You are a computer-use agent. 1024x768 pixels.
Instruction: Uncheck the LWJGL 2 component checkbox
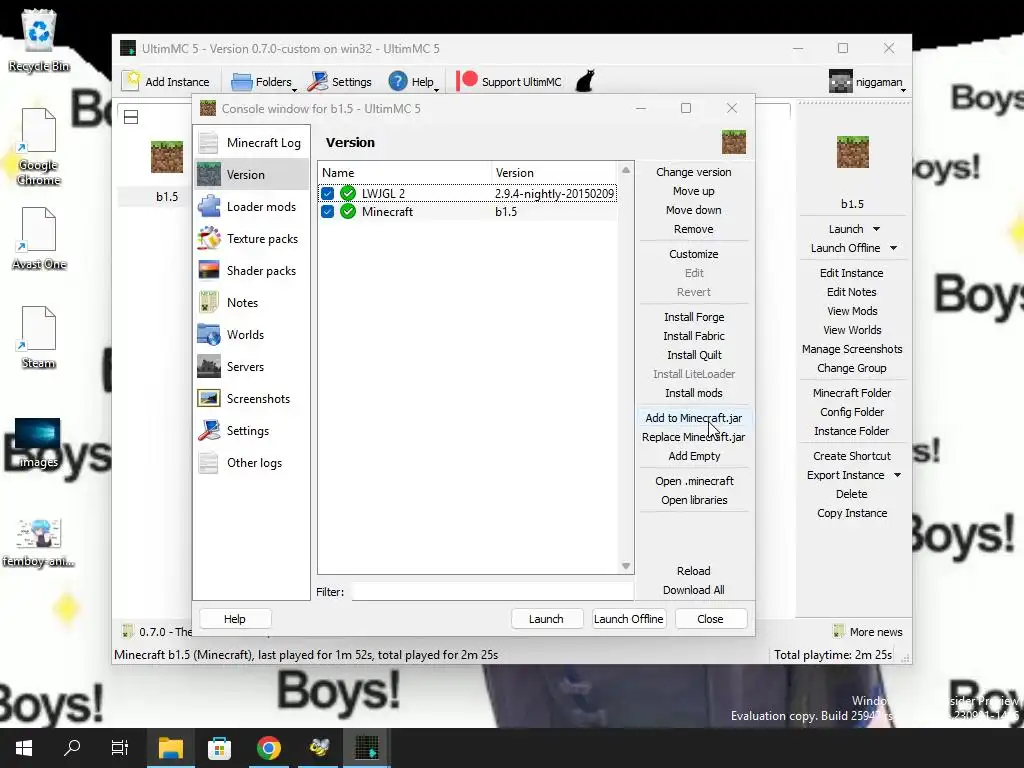click(328, 193)
